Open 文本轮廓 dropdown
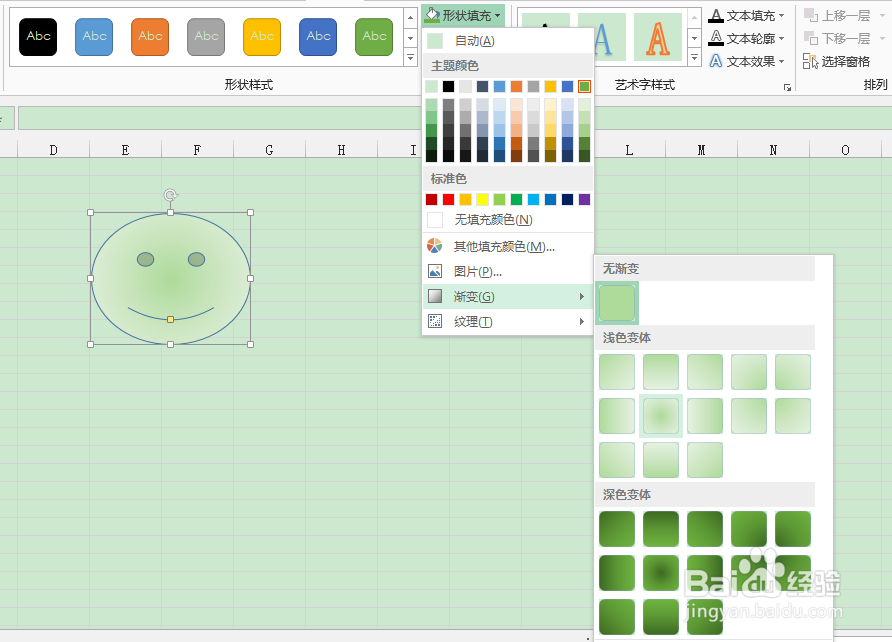This screenshot has width=892, height=642. (x=746, y=39)
